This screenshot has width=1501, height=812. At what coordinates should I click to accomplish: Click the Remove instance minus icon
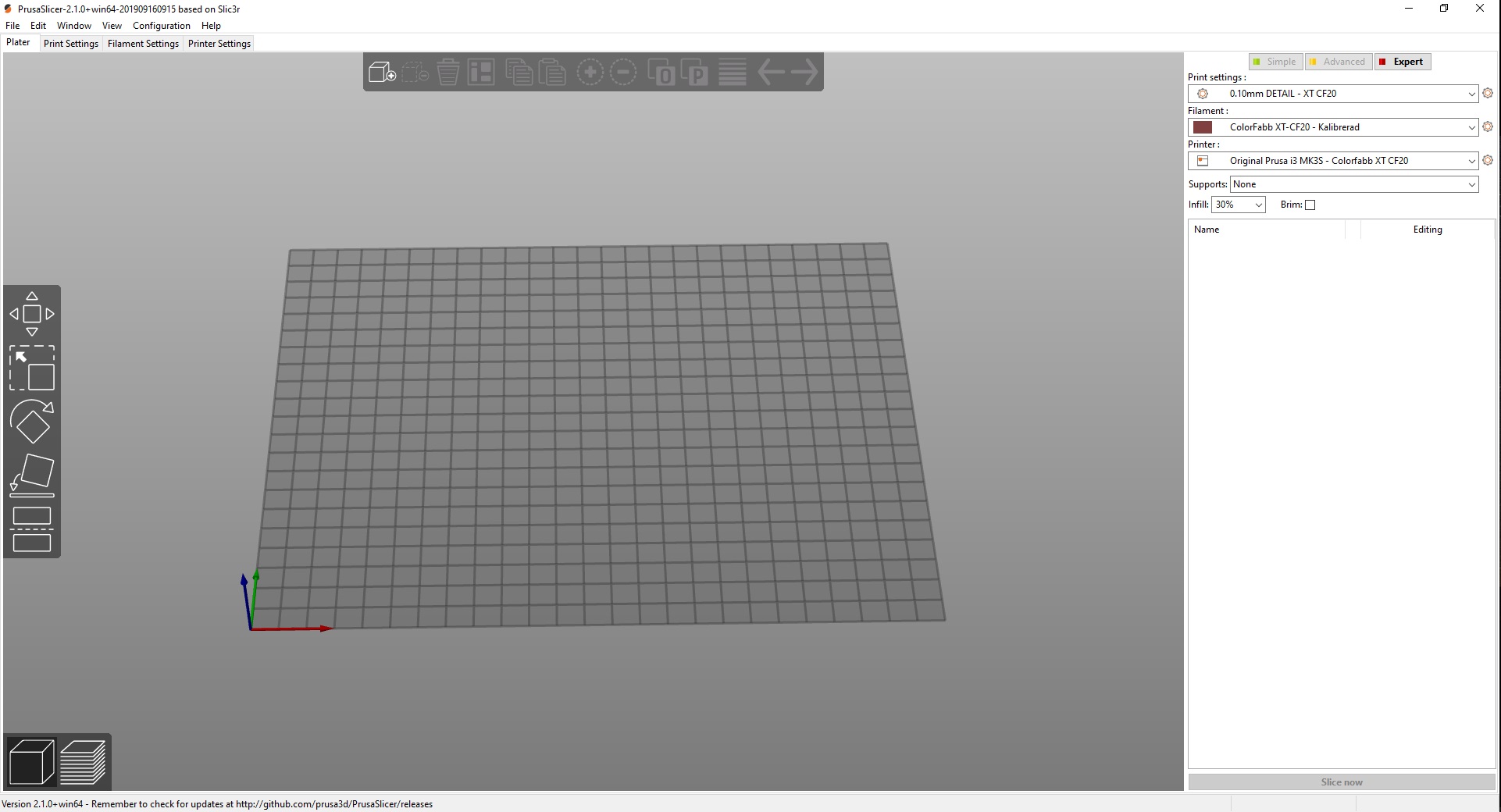coord(623,73)
